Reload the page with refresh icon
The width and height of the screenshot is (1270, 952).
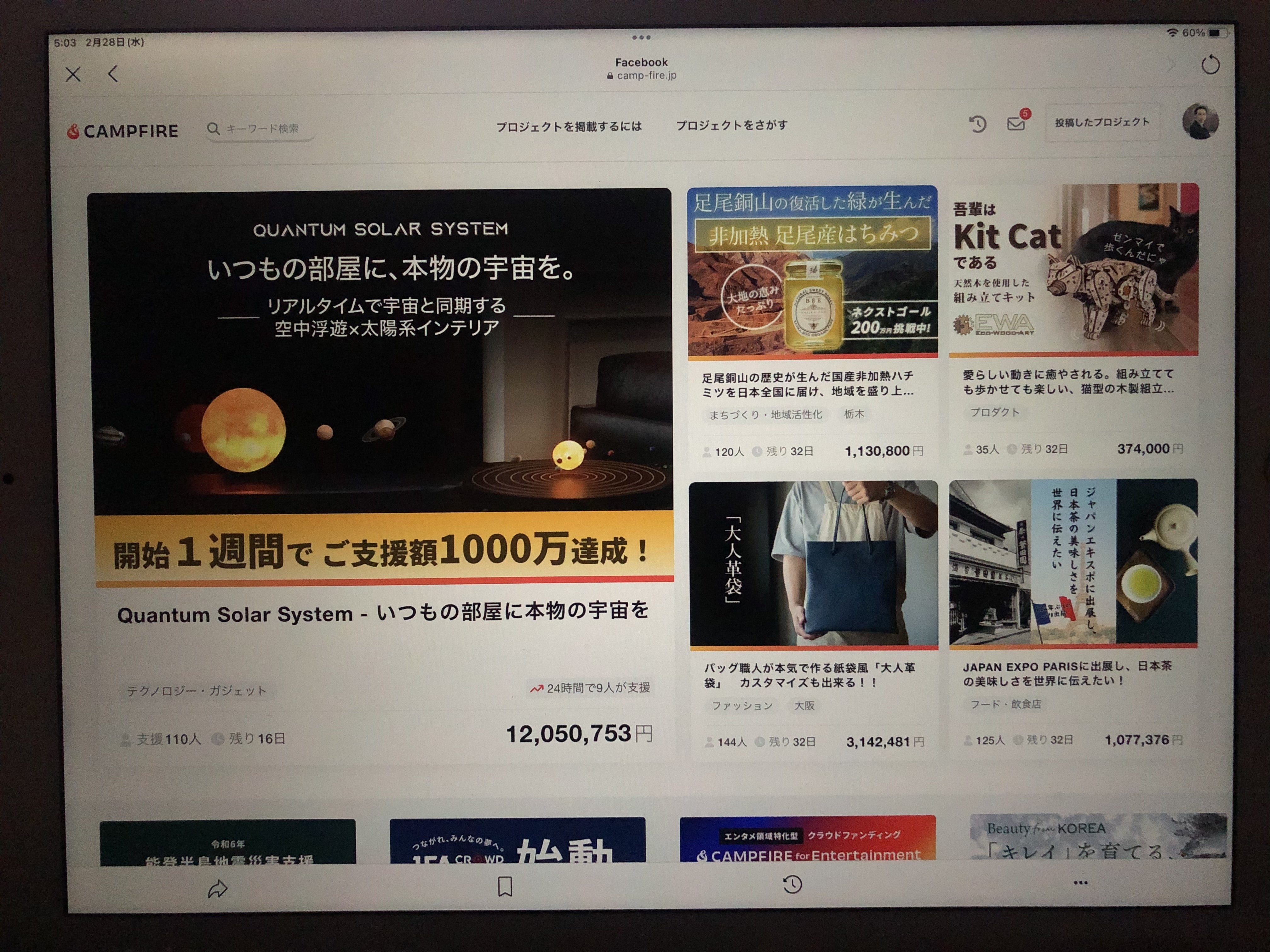(1210, 65)
